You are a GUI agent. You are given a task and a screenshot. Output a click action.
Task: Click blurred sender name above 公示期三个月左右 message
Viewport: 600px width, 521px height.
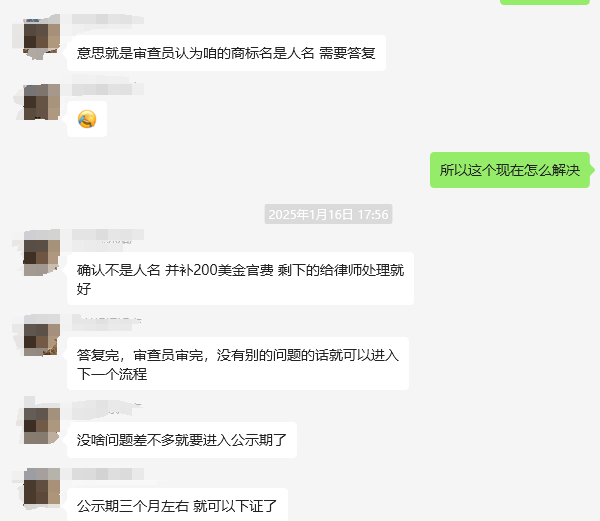pyautogui.click(x=108, y=474)
